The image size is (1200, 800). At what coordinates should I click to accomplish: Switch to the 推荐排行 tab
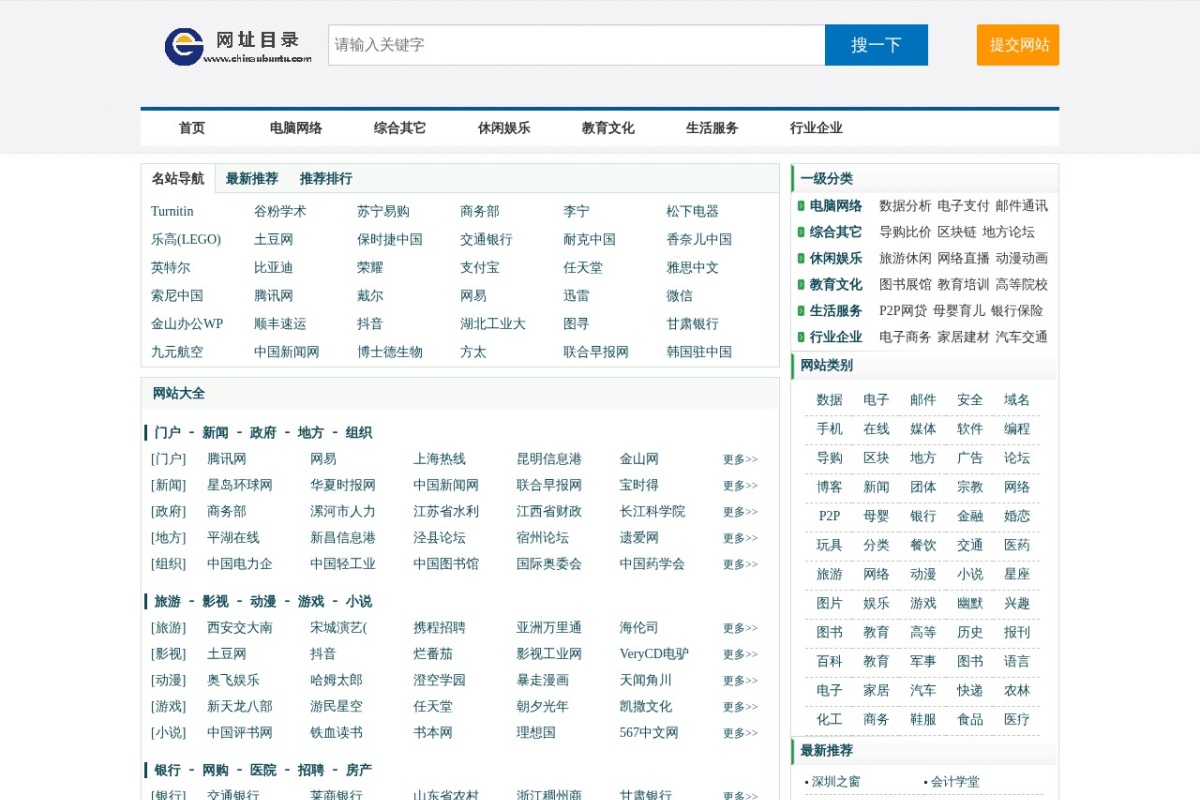point(326,179)
